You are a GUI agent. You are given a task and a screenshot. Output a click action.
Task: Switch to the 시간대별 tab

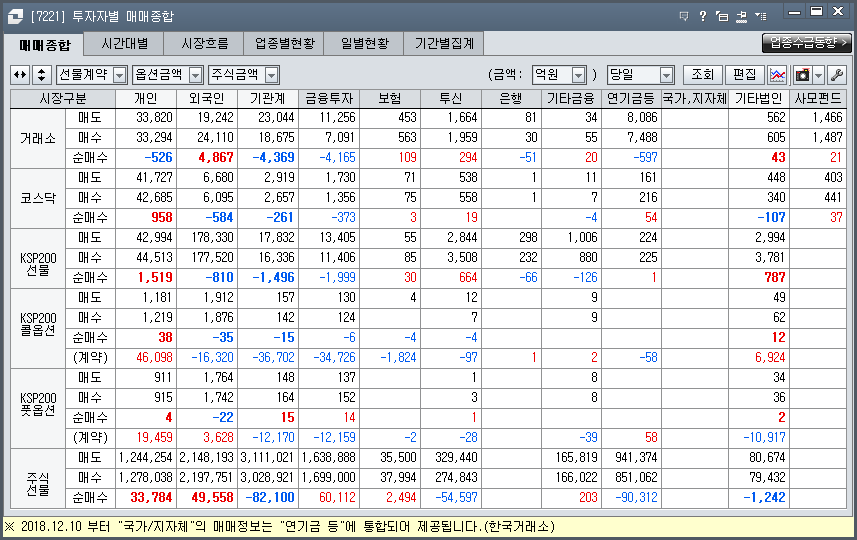coord(125,43)
